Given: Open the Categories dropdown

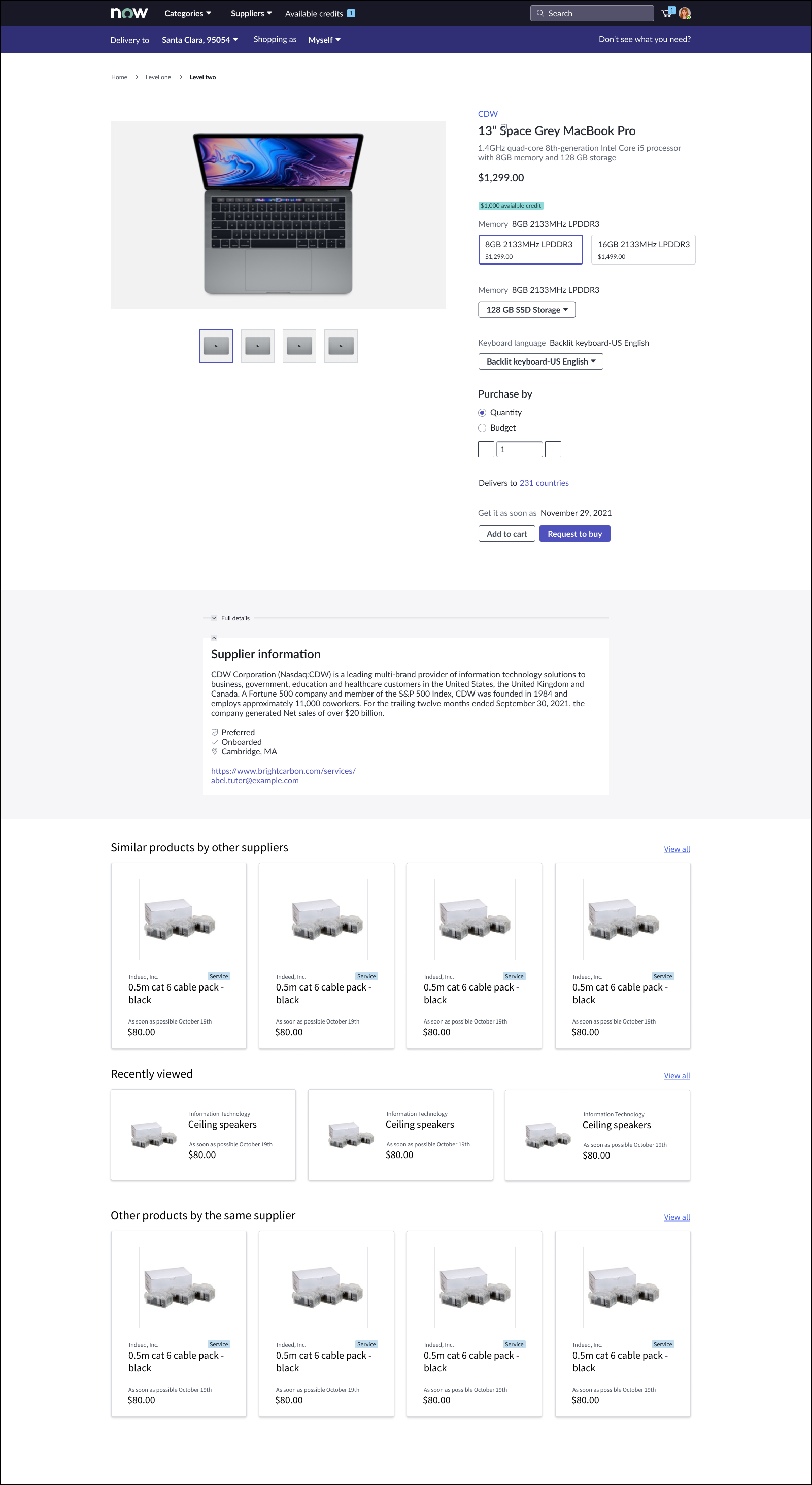Looking at the screenshot, I should click(187, 13).
